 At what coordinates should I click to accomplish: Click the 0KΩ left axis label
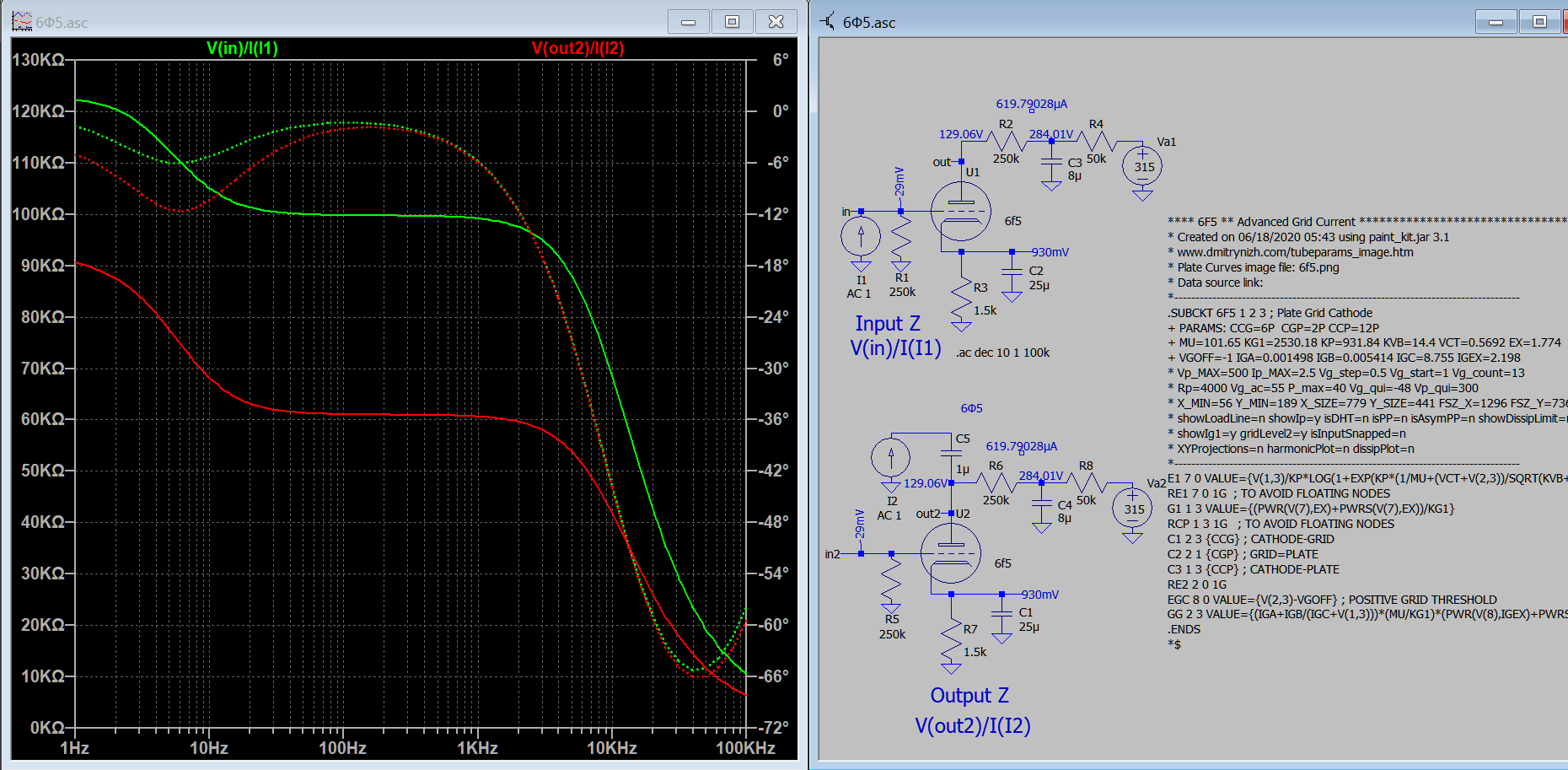coord(47,727)
